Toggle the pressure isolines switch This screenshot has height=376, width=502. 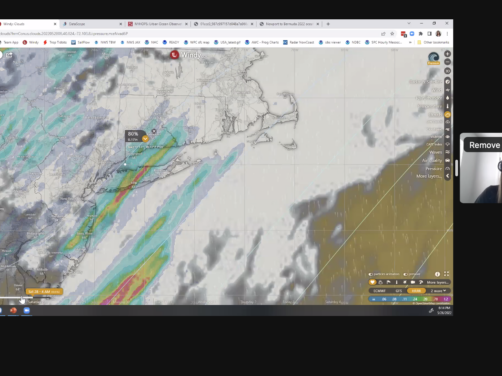point(405,274)
